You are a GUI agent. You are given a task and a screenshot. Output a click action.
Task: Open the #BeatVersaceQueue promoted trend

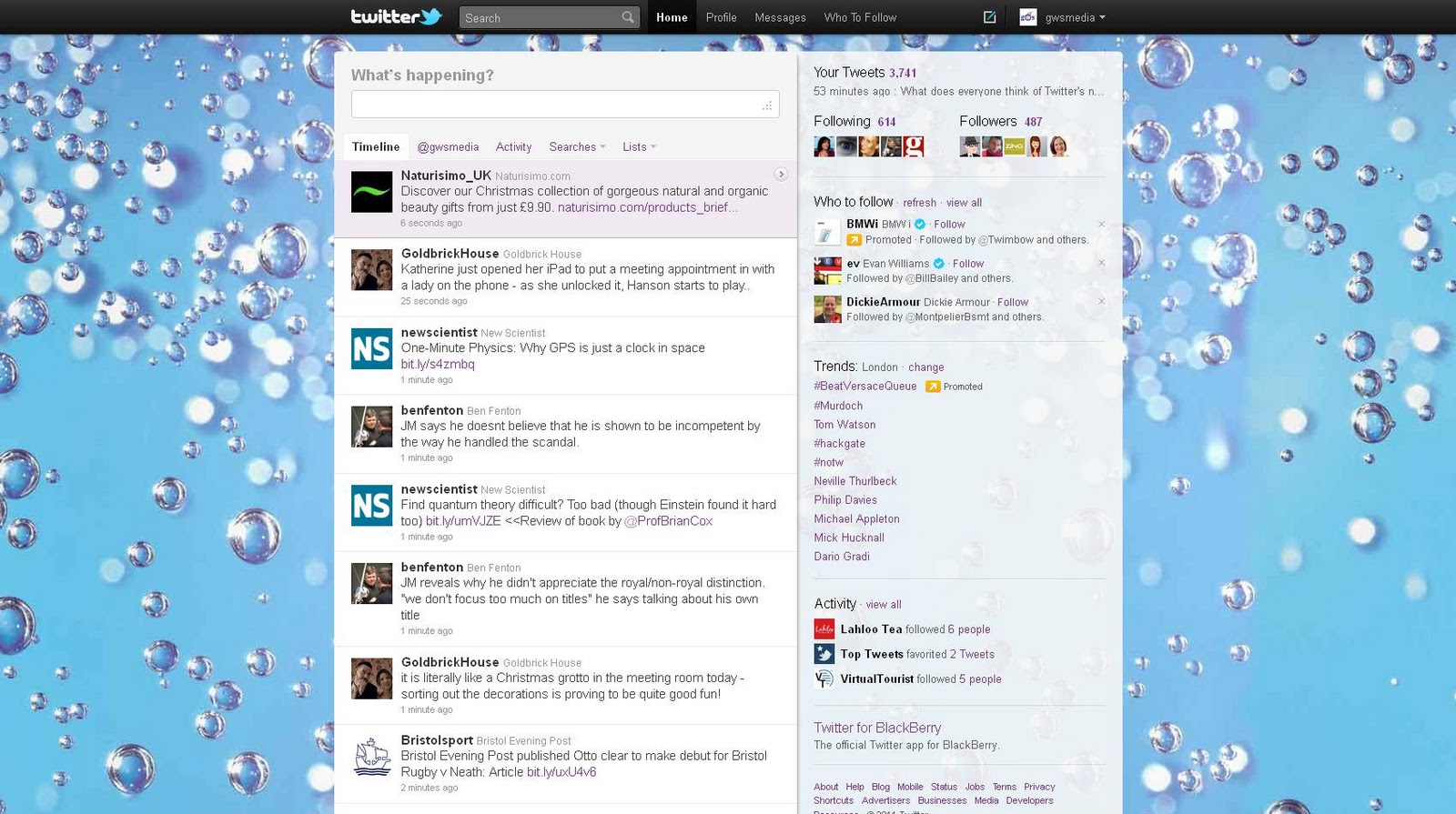(x=865, y=387)
